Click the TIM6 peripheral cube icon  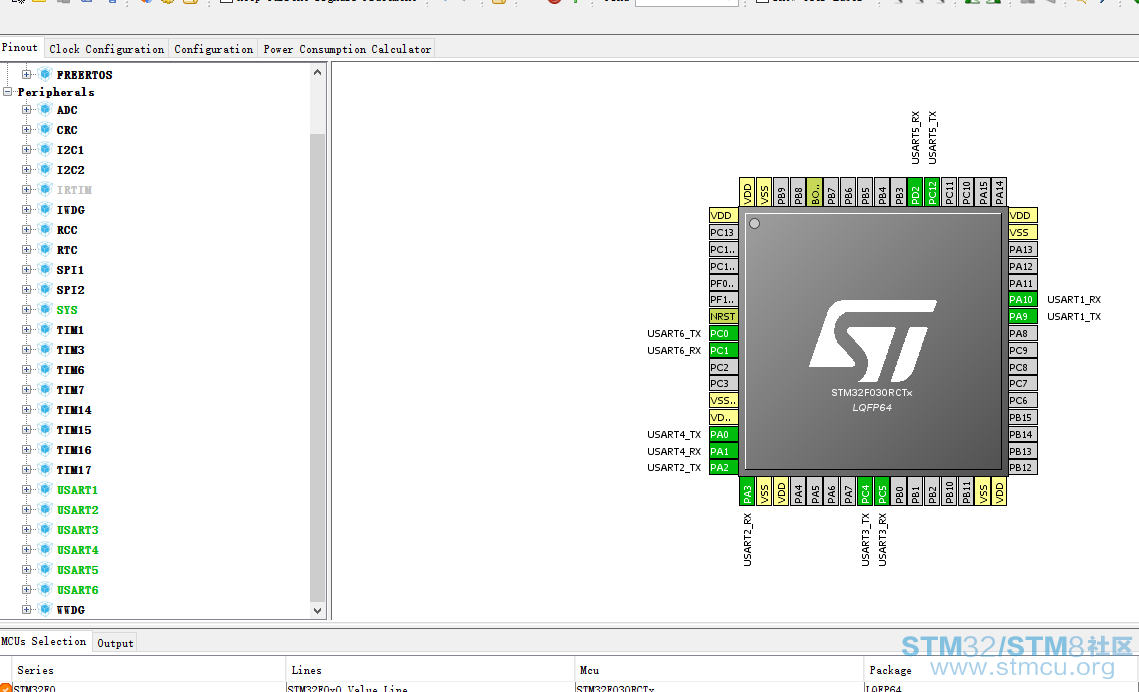click(x=45, y=370)
